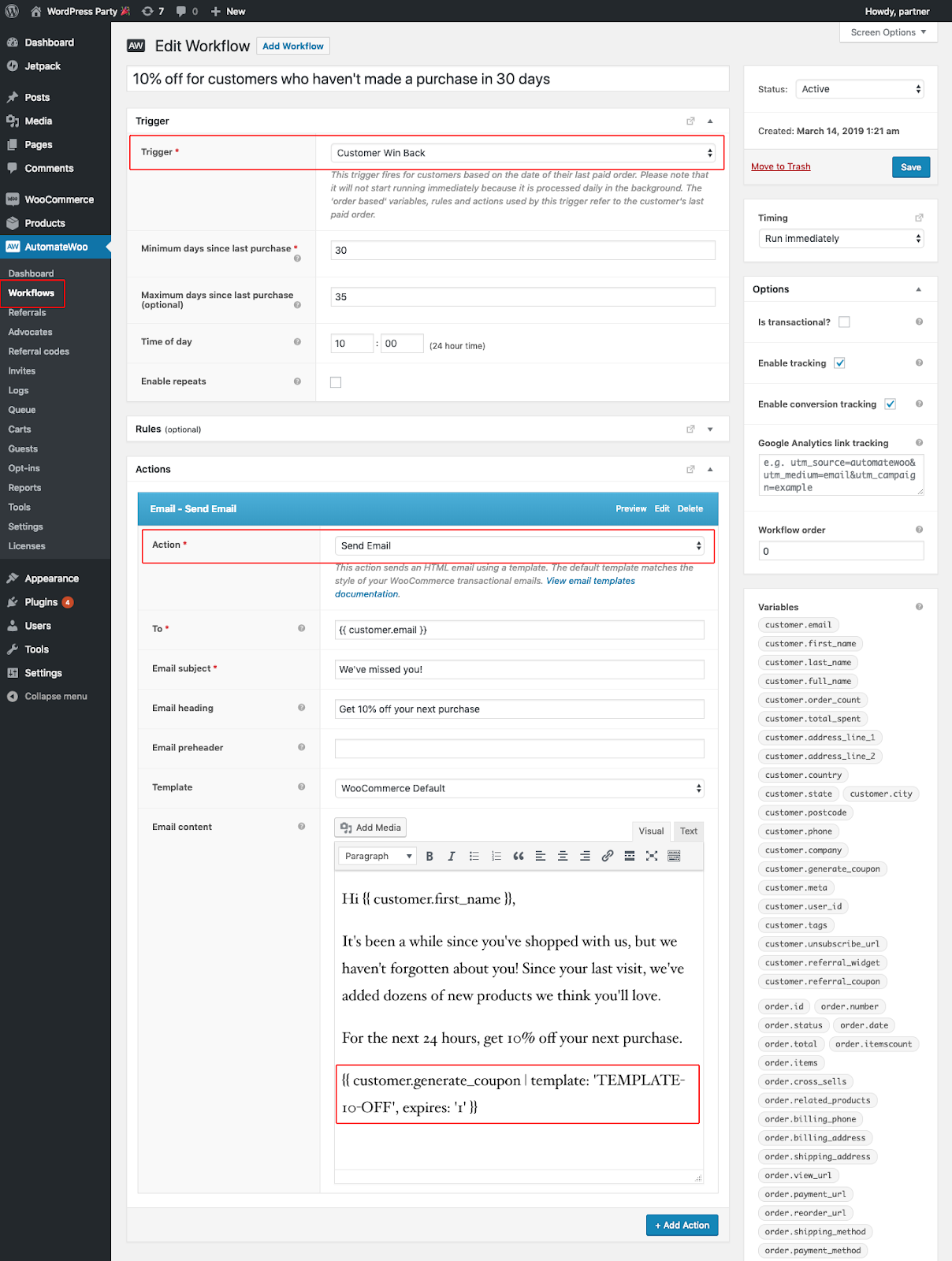Screen dimensions: 952x1261
Task: Click the order.reorder_url variable tag
Action: tap(805, 1213)
